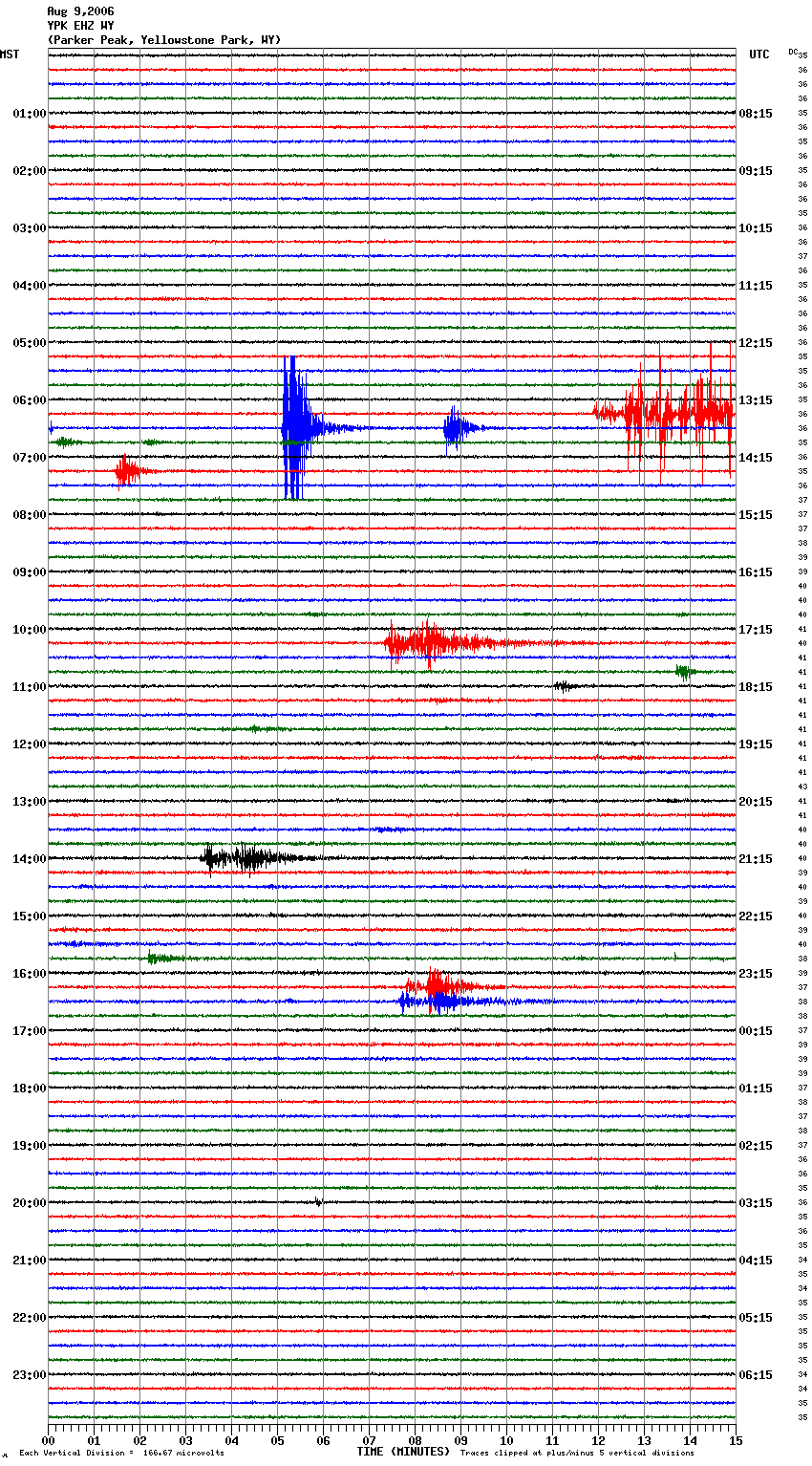
Task: Click the big red spiky burst after 06:00
Action: pos(665,413)
